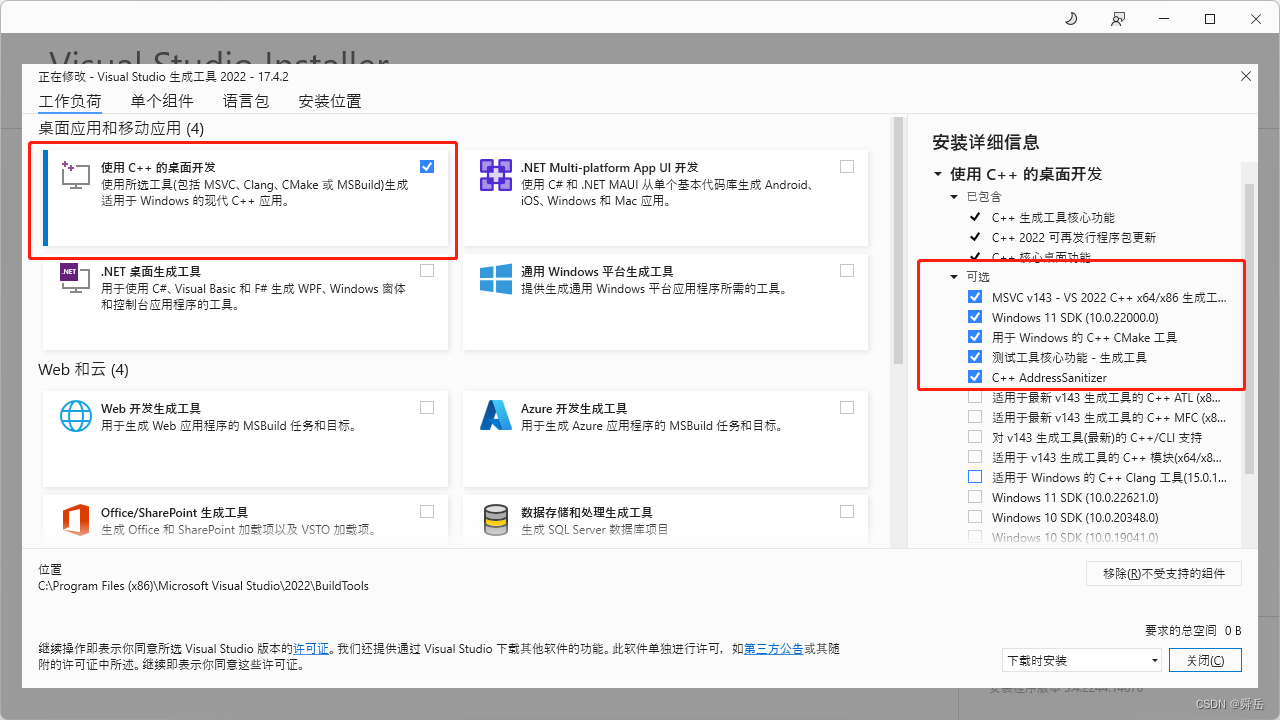Screen dimensions: 1280x720
Task: Check the 数据存储和处理生成工具 checkbox
Action: [x=847, y=511]
